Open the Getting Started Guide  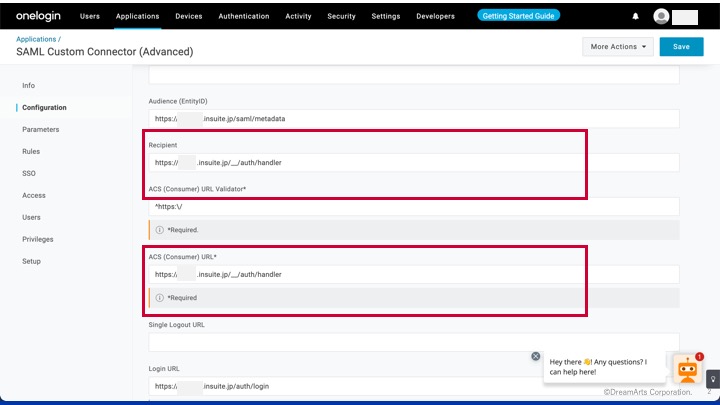(518, 16)
